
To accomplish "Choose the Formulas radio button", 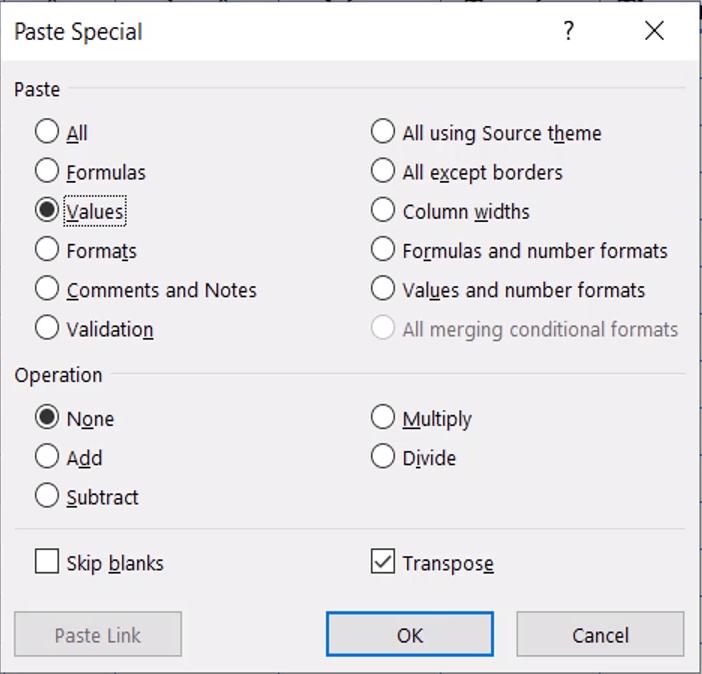I will point(47,171).
